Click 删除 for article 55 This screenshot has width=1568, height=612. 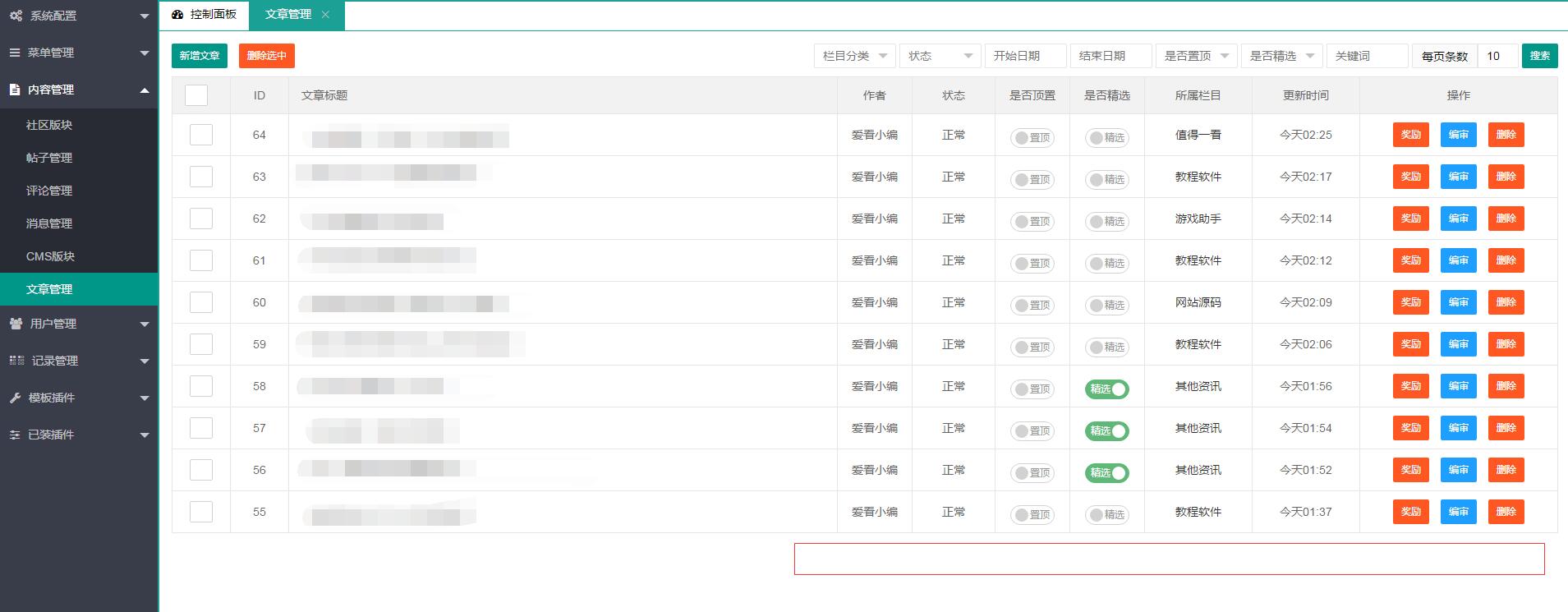pyautogui.click(x=1506, y=512)
